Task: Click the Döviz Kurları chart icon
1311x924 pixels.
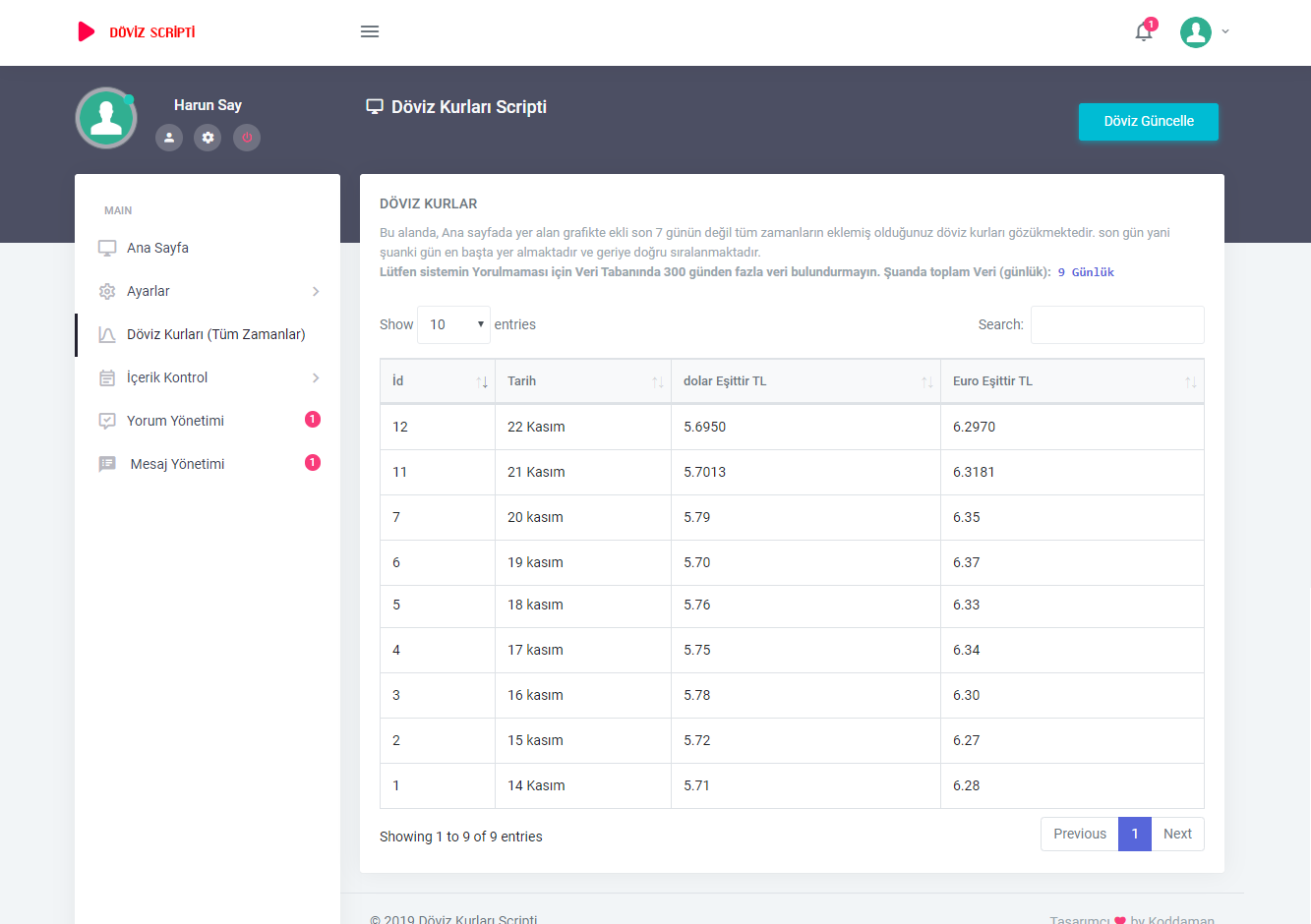Action: click(107, 334)
